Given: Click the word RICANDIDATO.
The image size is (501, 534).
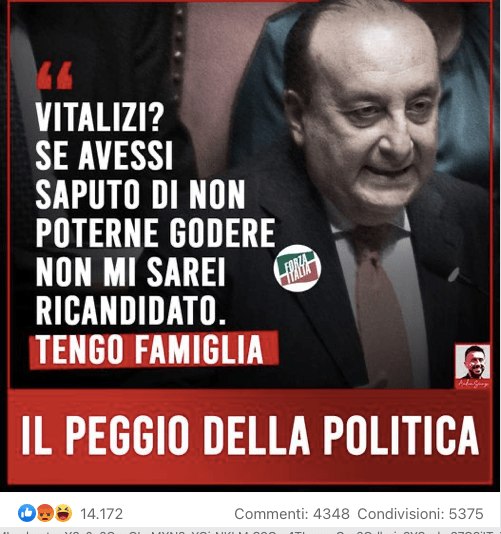Looking at the screenshot, I should [131, 310].
